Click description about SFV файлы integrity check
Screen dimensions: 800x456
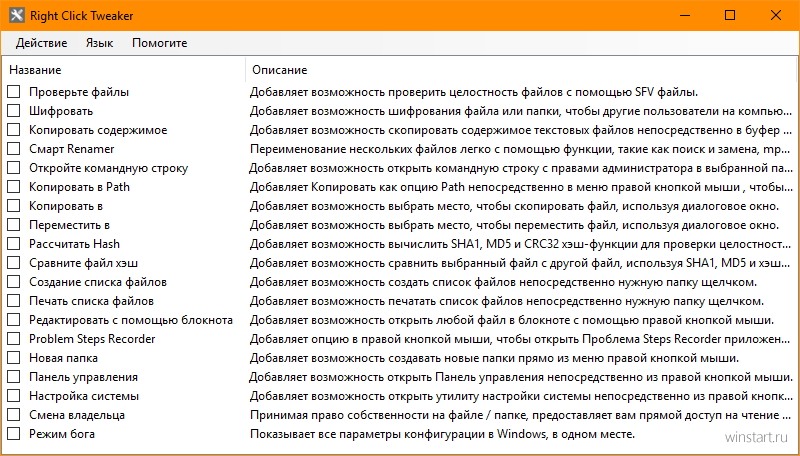pos(473,92)
